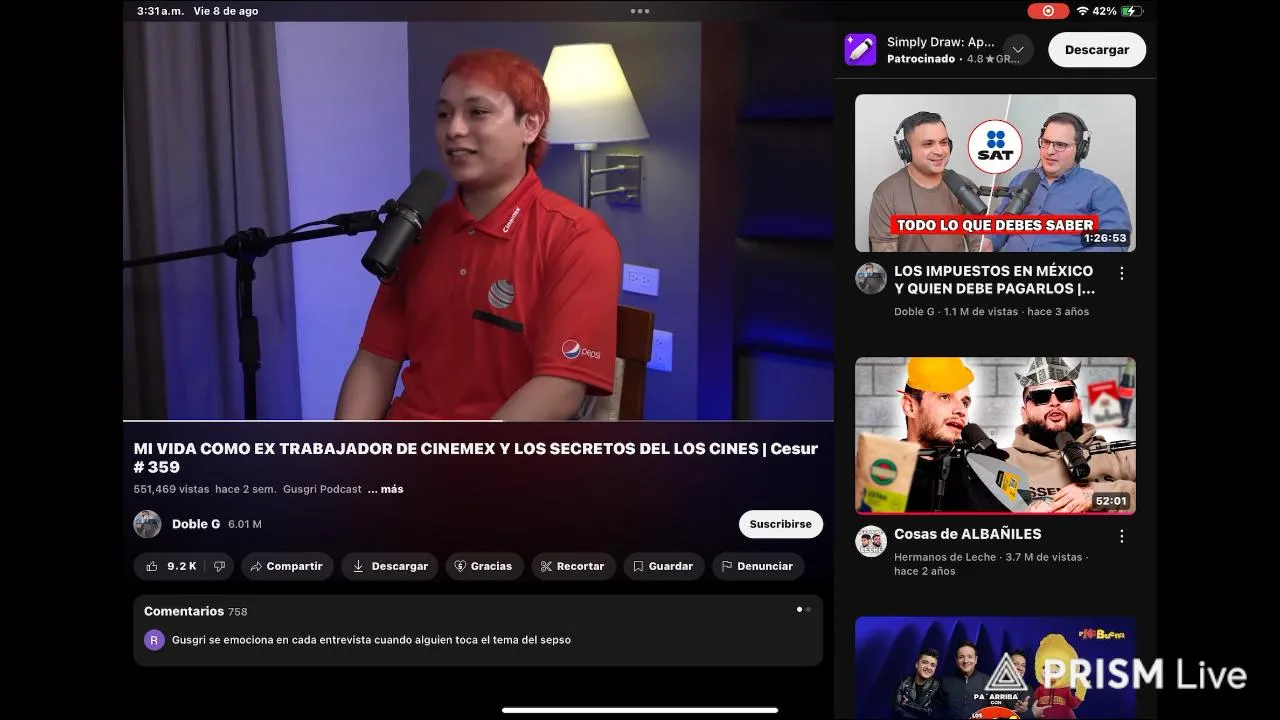Tap the battery indicator 42%
Image resolution: width=1280 pixels, height=720 pixels.
[1118, 11]
